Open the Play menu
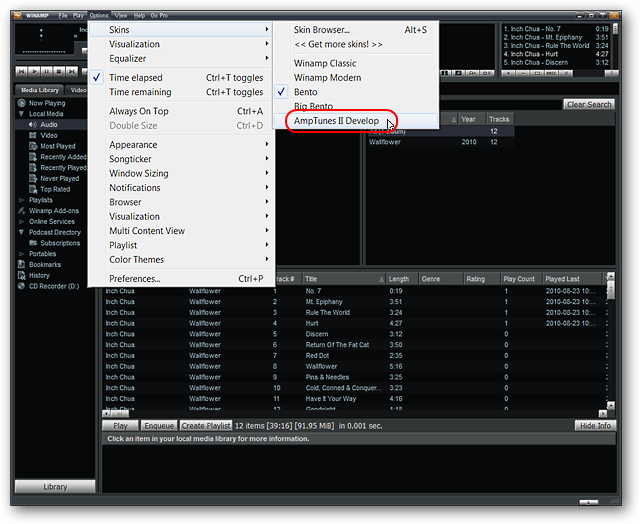This screenshot has width=640, height=524. click(x=78, y=16)
